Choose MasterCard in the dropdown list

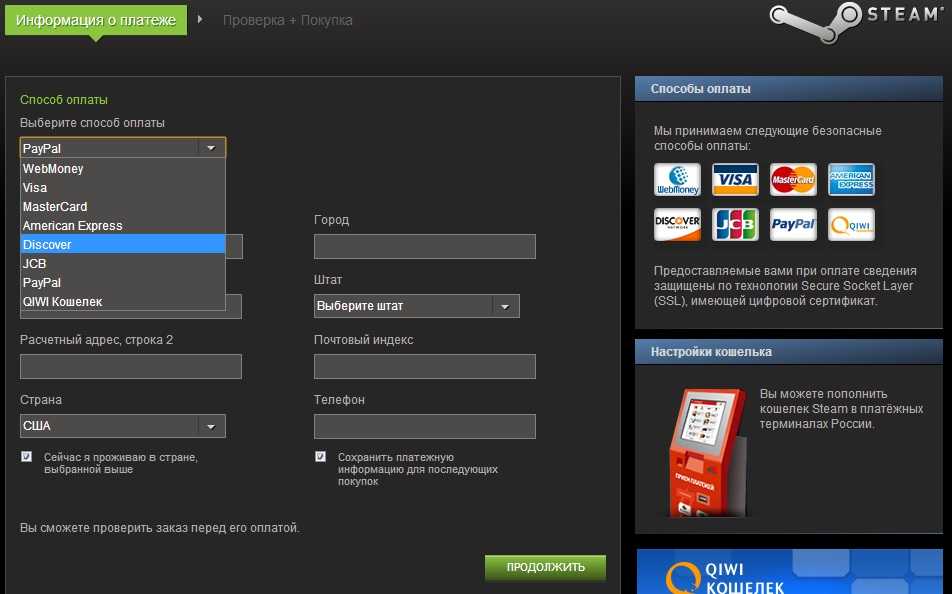(x=123, y=207)
